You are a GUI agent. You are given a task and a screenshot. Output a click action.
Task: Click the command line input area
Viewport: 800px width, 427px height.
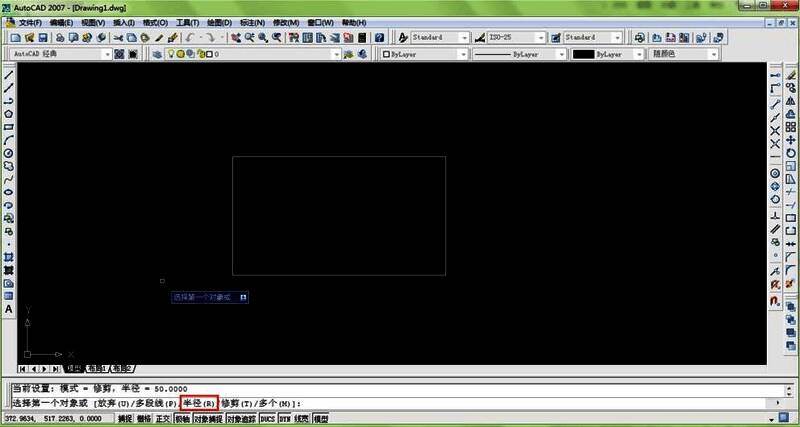coord(500,403)
